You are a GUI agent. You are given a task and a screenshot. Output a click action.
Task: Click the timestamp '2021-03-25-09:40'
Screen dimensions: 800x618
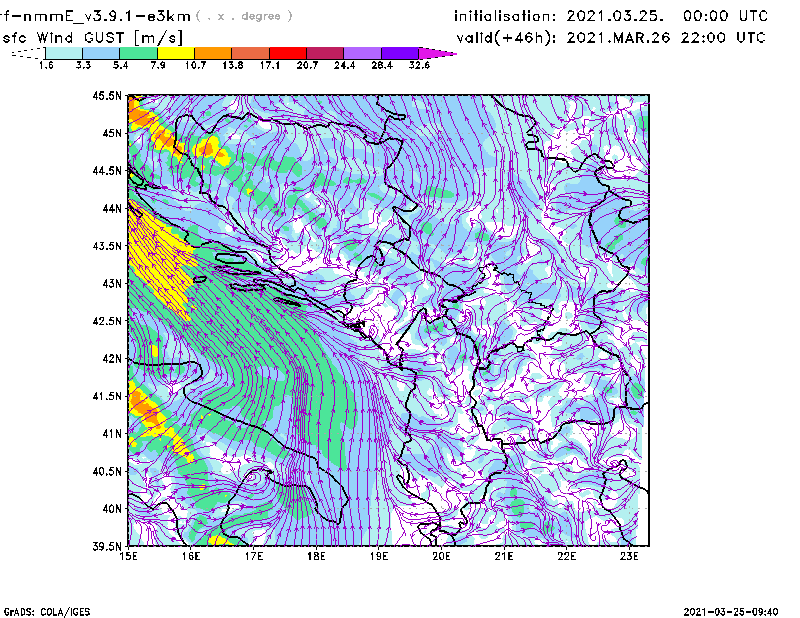click(x=731, y=612)
